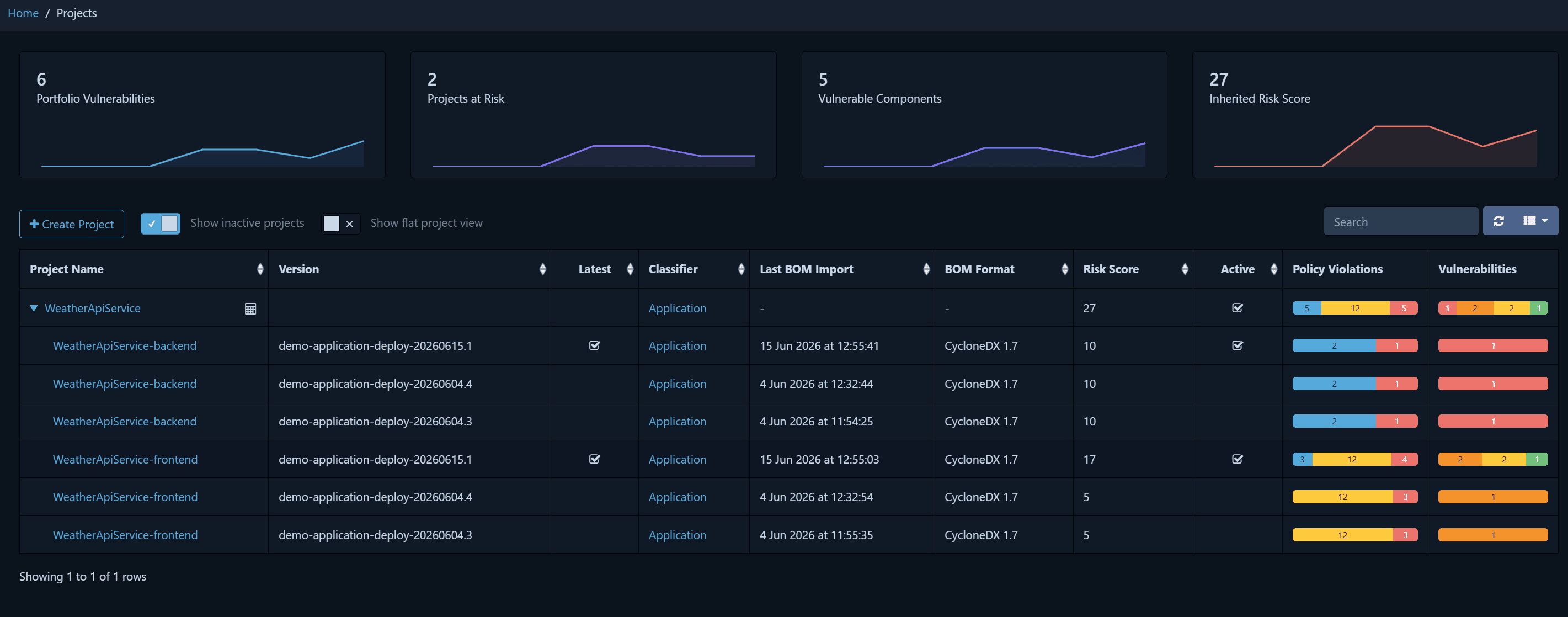
Task: Click the sort arrows on Version column
Action: click(542, 269)
